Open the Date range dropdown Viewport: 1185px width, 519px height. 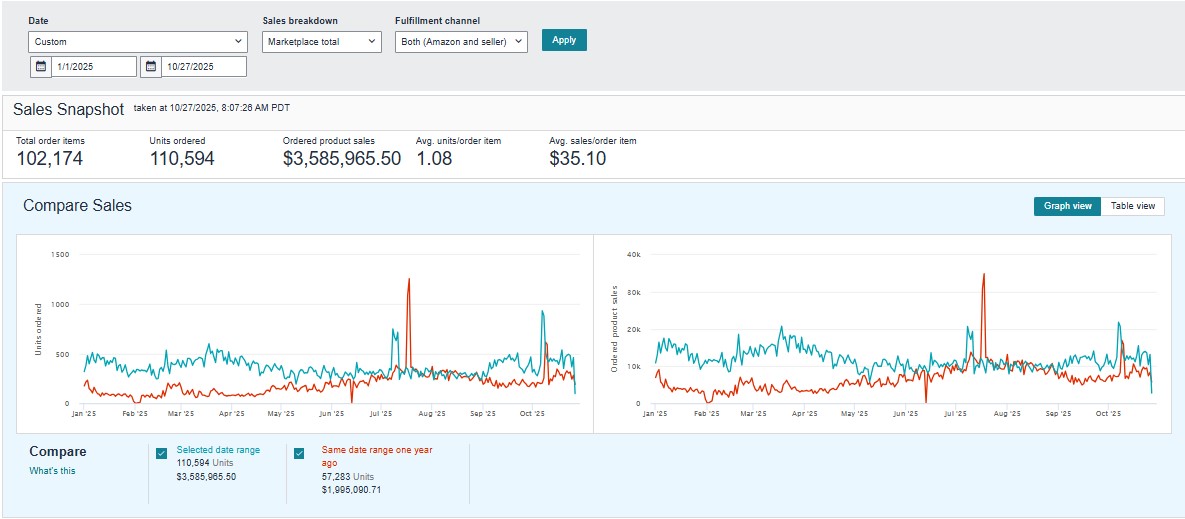click(x=138, y=41)
